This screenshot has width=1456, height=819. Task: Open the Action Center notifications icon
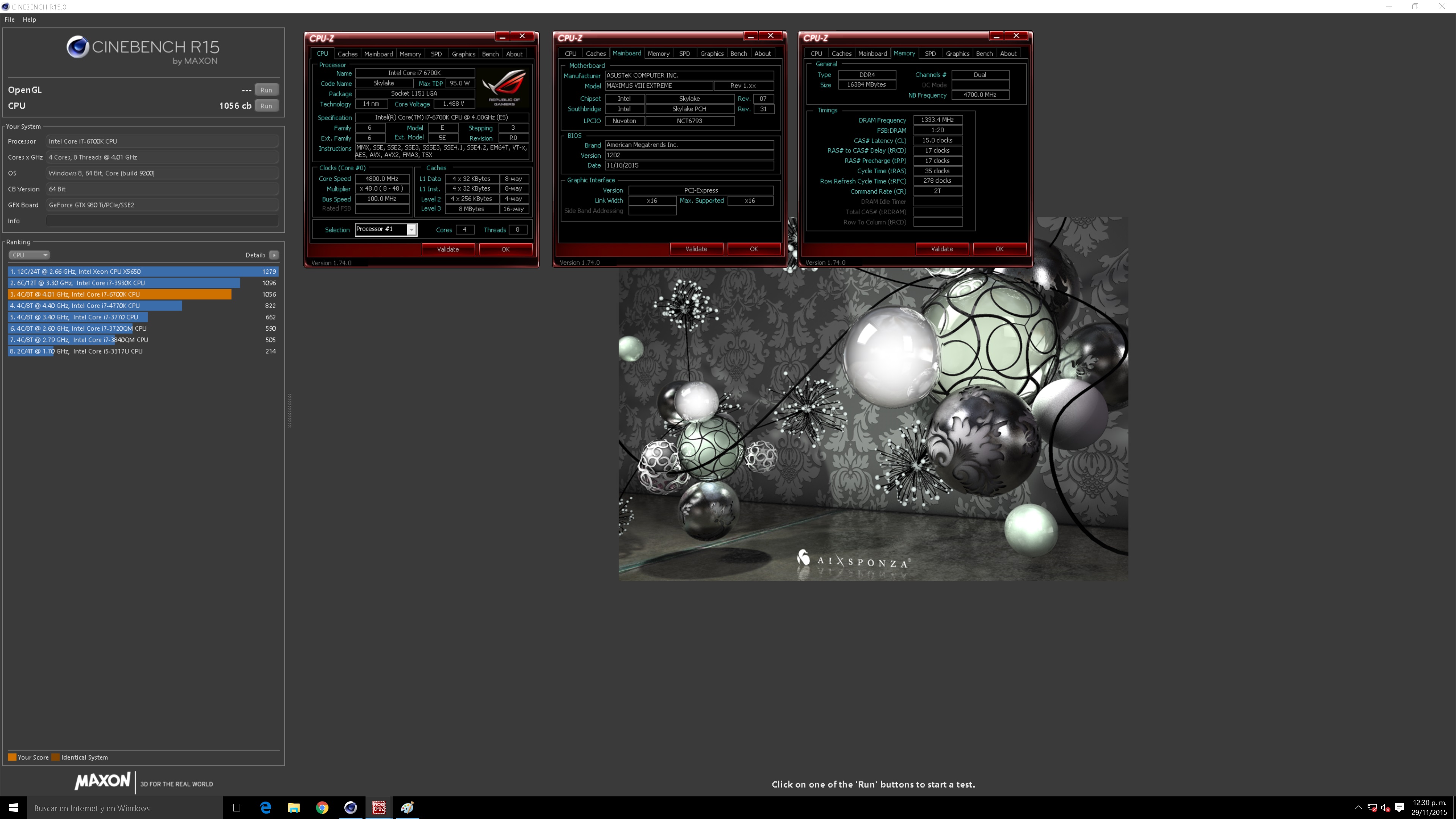(x=1400, y=808)
